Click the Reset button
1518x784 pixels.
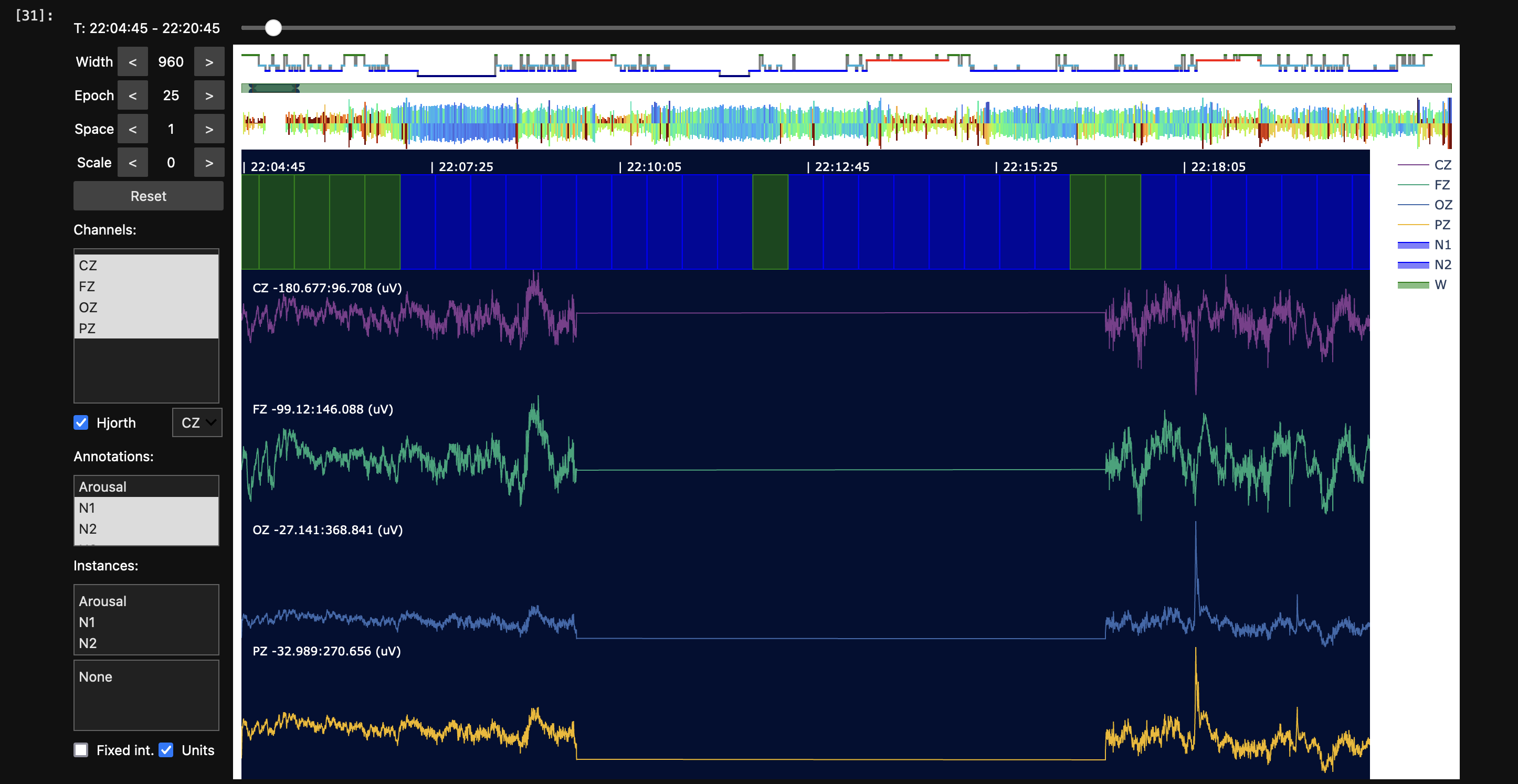[148, 196]
